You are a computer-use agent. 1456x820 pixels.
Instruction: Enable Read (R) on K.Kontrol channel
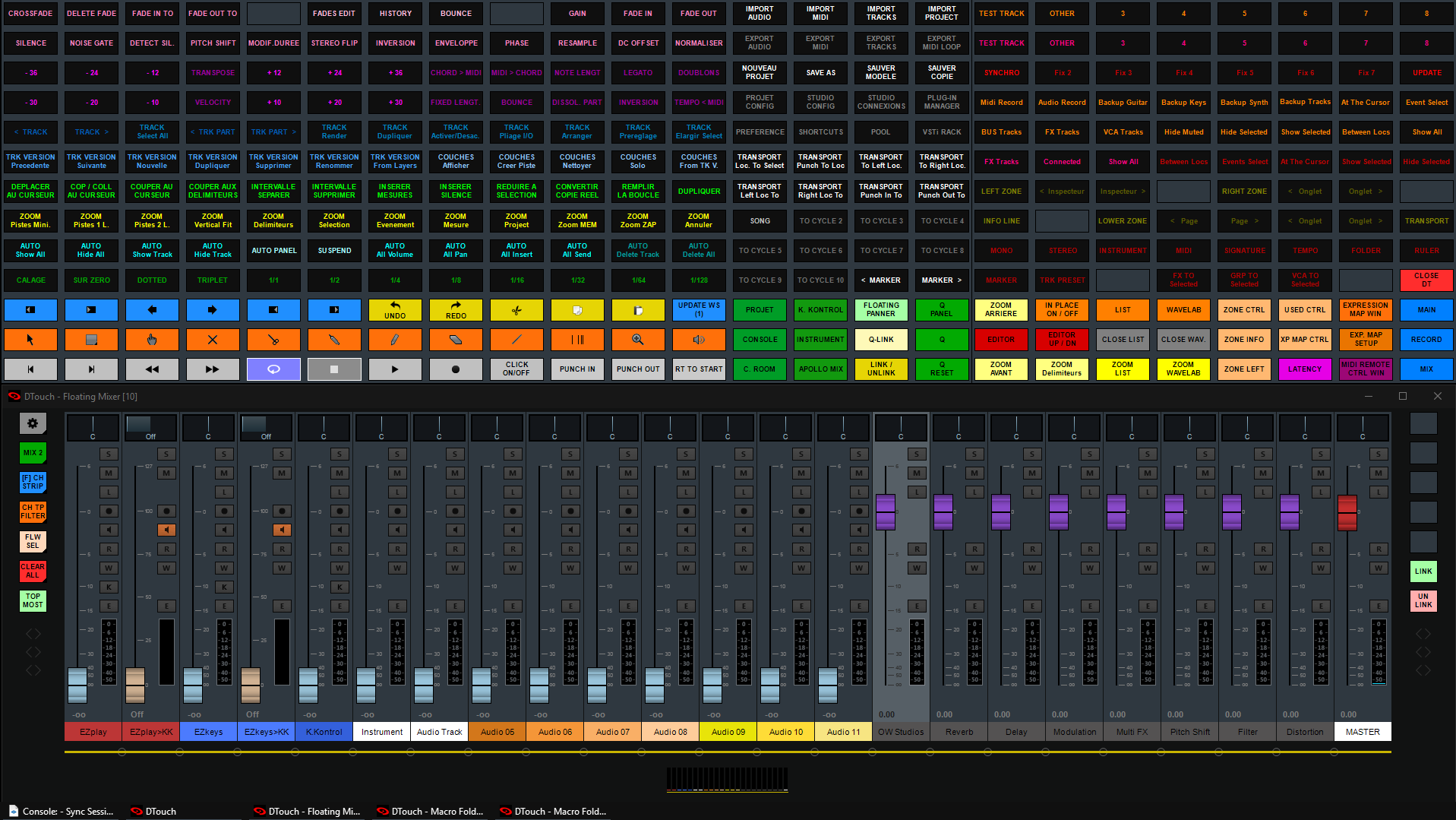coord(340,549)
